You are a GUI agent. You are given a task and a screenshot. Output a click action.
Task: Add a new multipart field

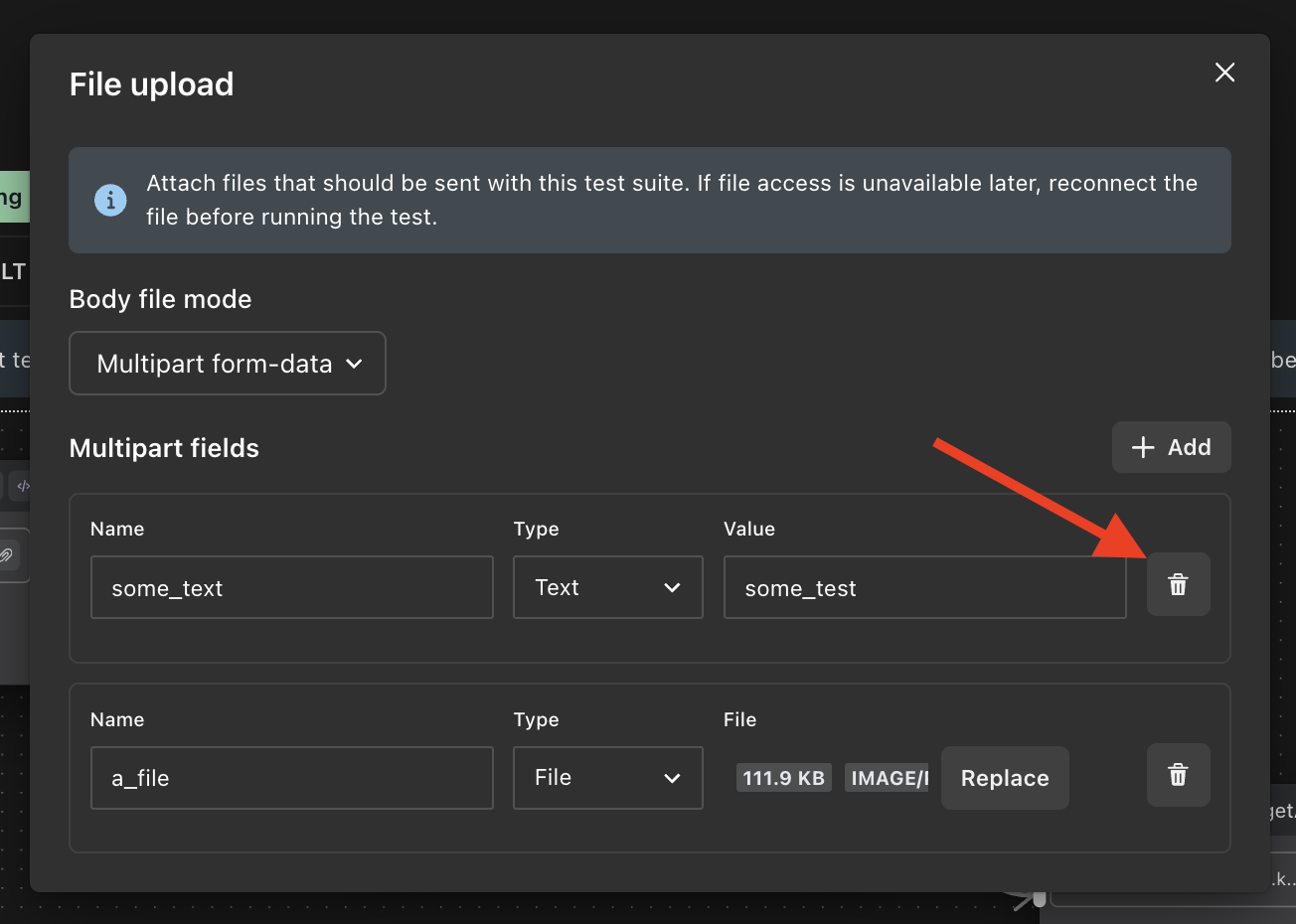[1171, 447]
